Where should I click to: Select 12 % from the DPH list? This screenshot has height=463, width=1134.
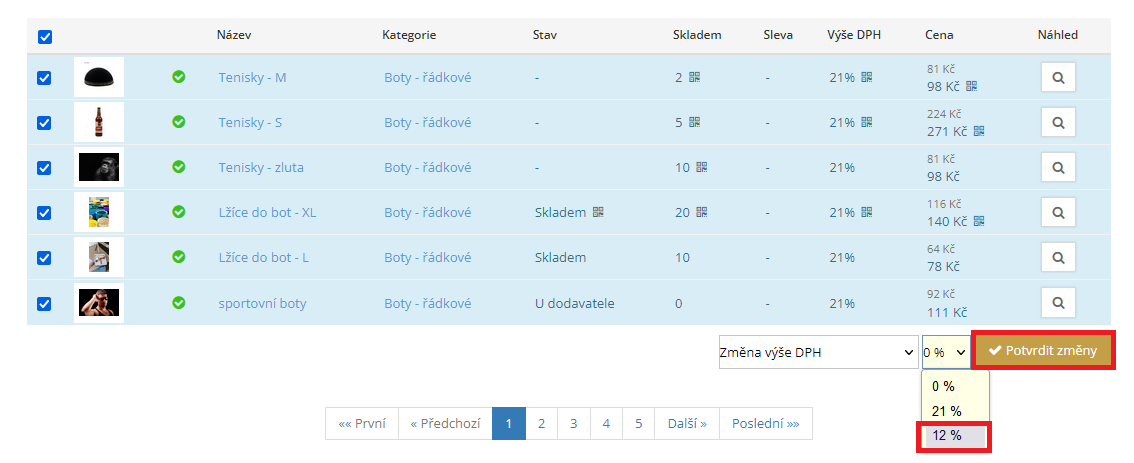pyautogui.click(x=952, y=436)
